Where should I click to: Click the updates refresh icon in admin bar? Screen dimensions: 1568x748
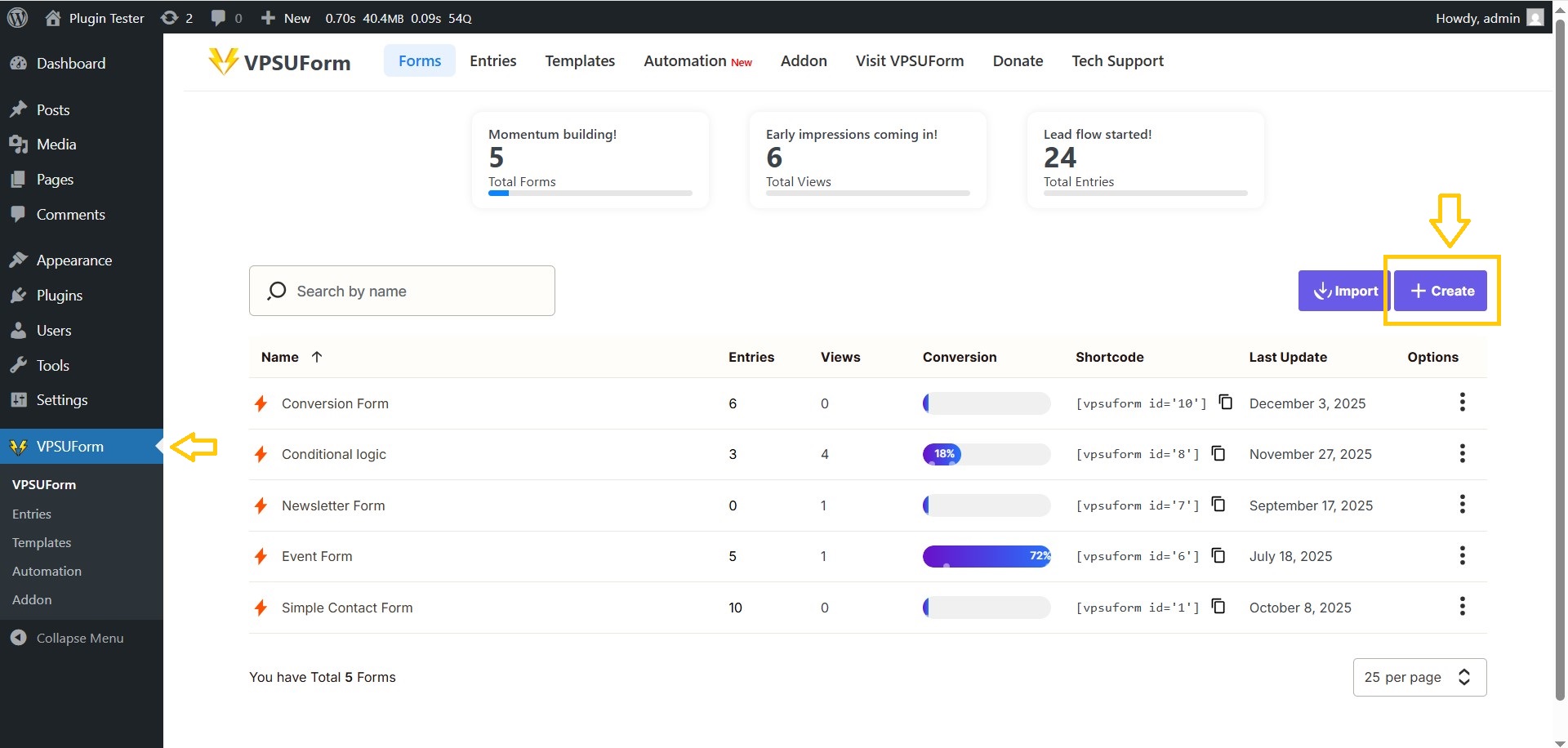[x=169, y=17]
